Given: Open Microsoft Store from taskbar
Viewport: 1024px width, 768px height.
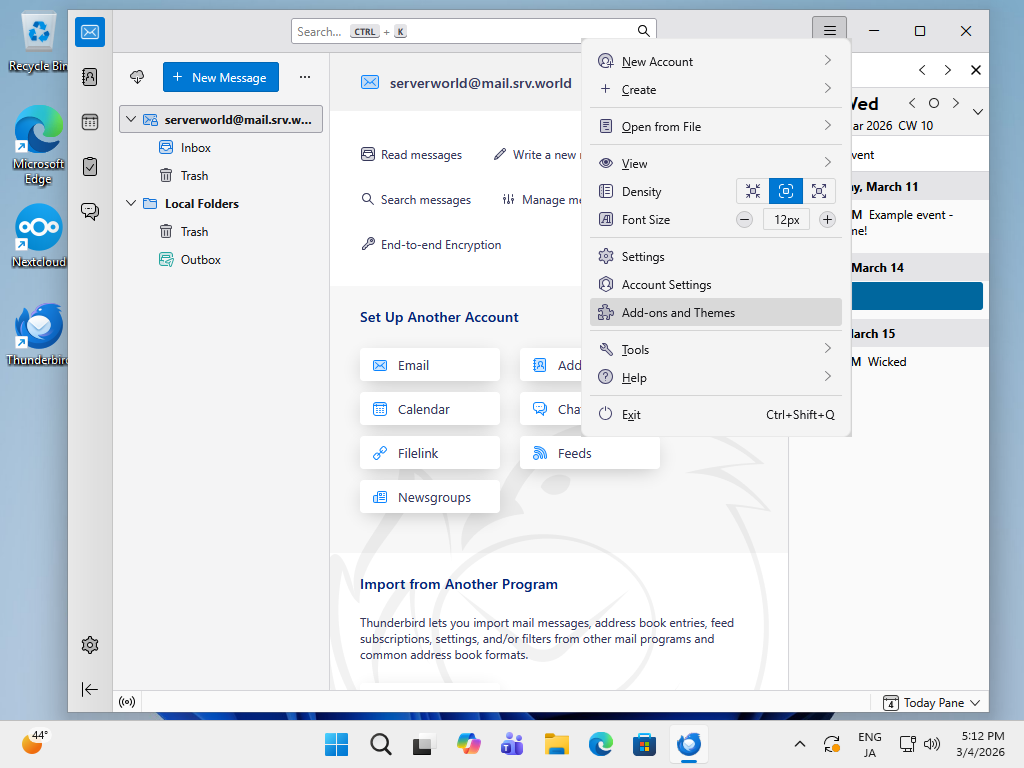Looking at the screenshot, I should 645,744.
